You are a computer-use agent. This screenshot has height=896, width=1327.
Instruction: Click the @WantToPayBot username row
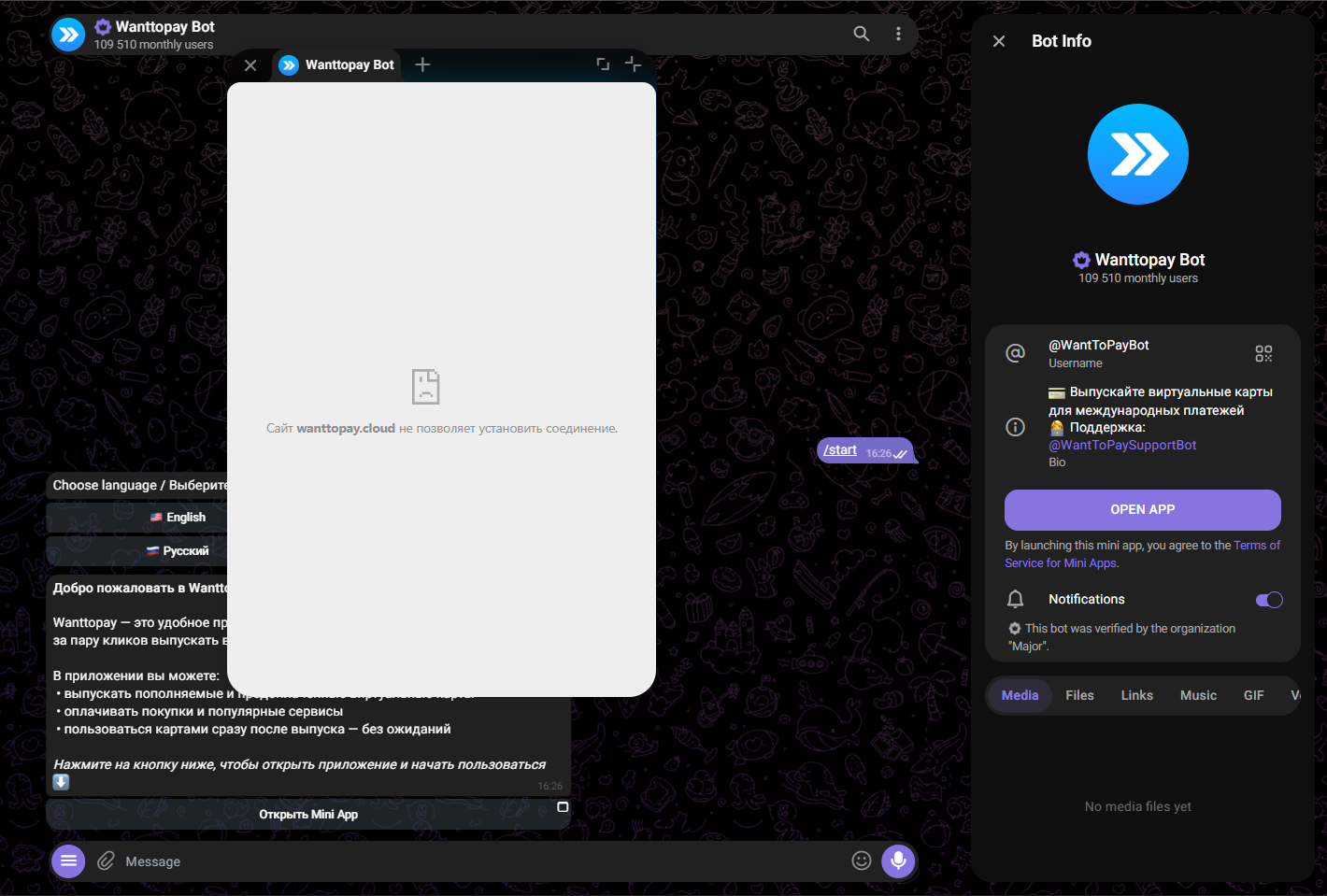[1143, 353]
